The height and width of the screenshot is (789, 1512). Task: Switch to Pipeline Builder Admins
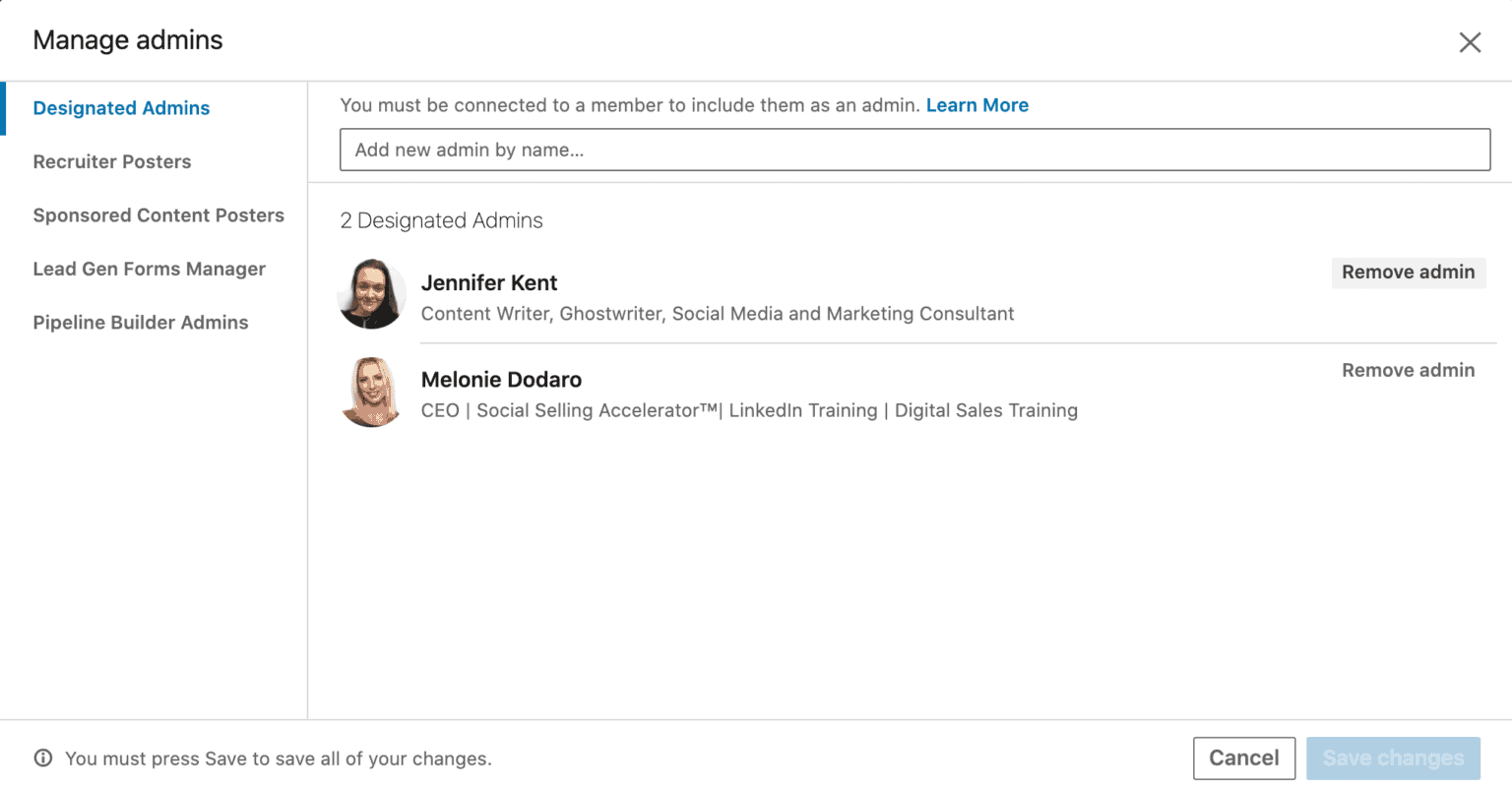click(141, 322)
